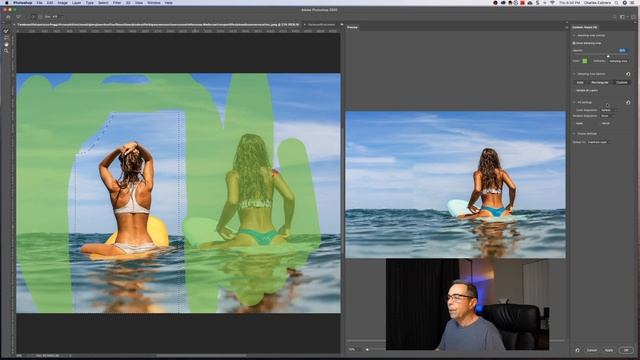This screenshot has height=360, width=640.
Task: Select the Zoom tool
Action: (6, 51)
